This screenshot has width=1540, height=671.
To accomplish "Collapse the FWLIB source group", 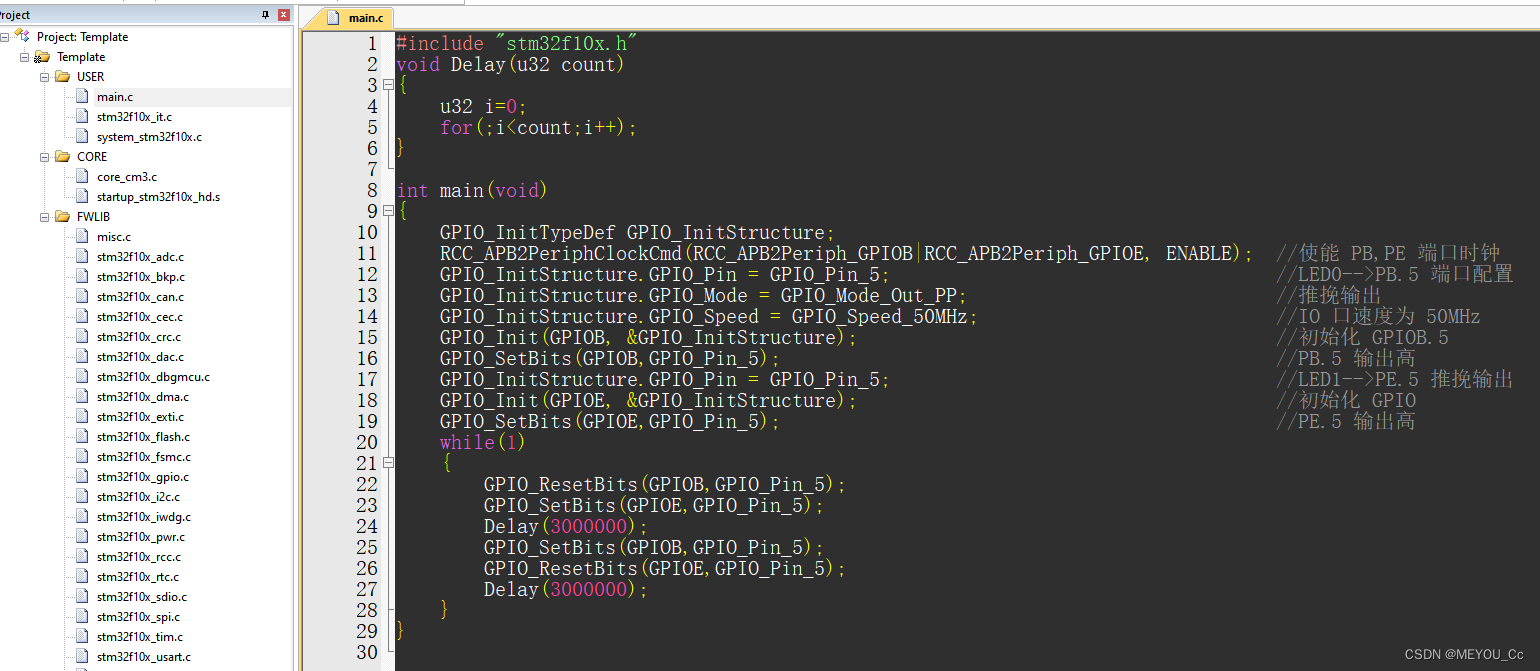I will [x=45, y=217].
